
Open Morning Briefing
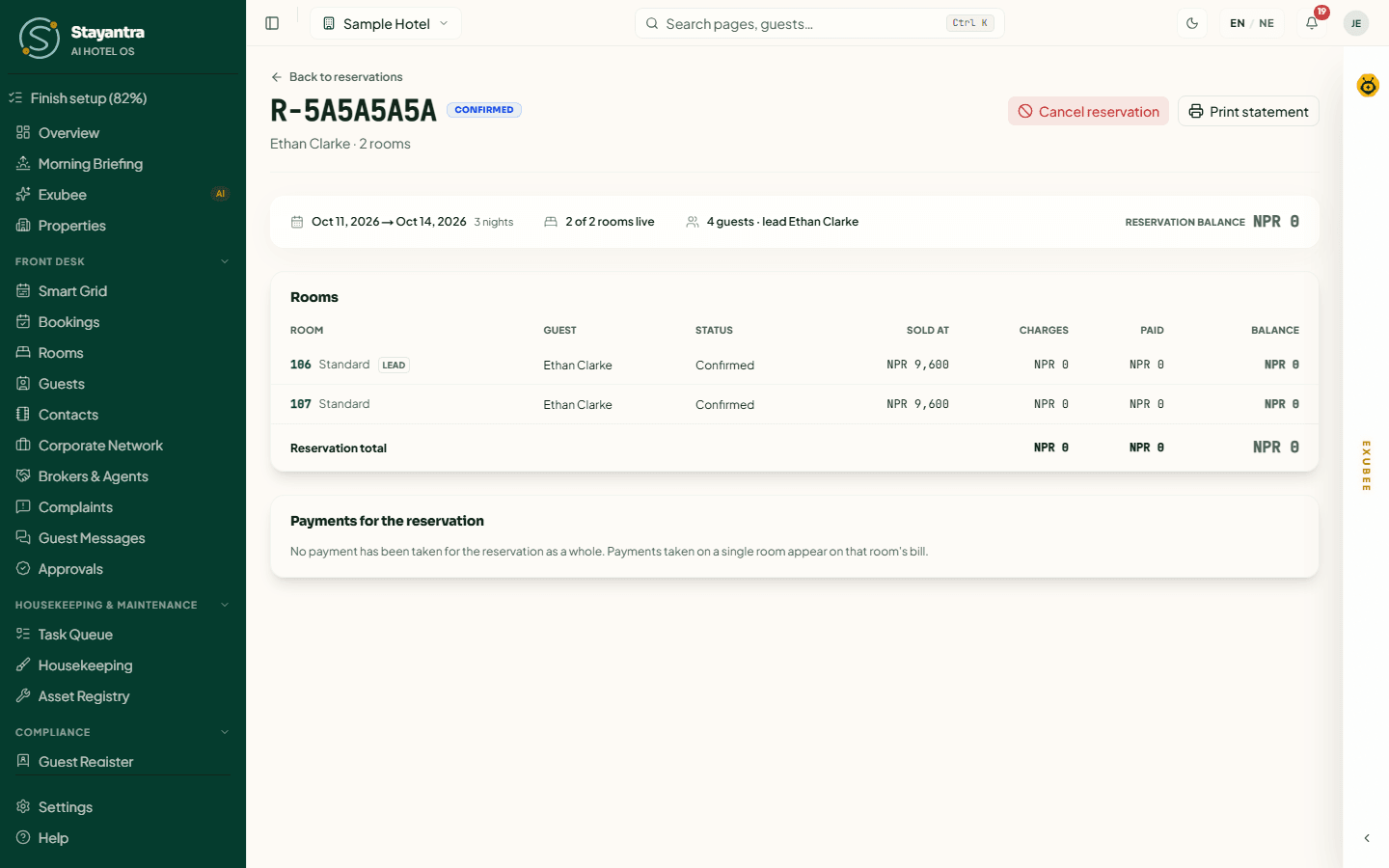click(x=123, y=164)
